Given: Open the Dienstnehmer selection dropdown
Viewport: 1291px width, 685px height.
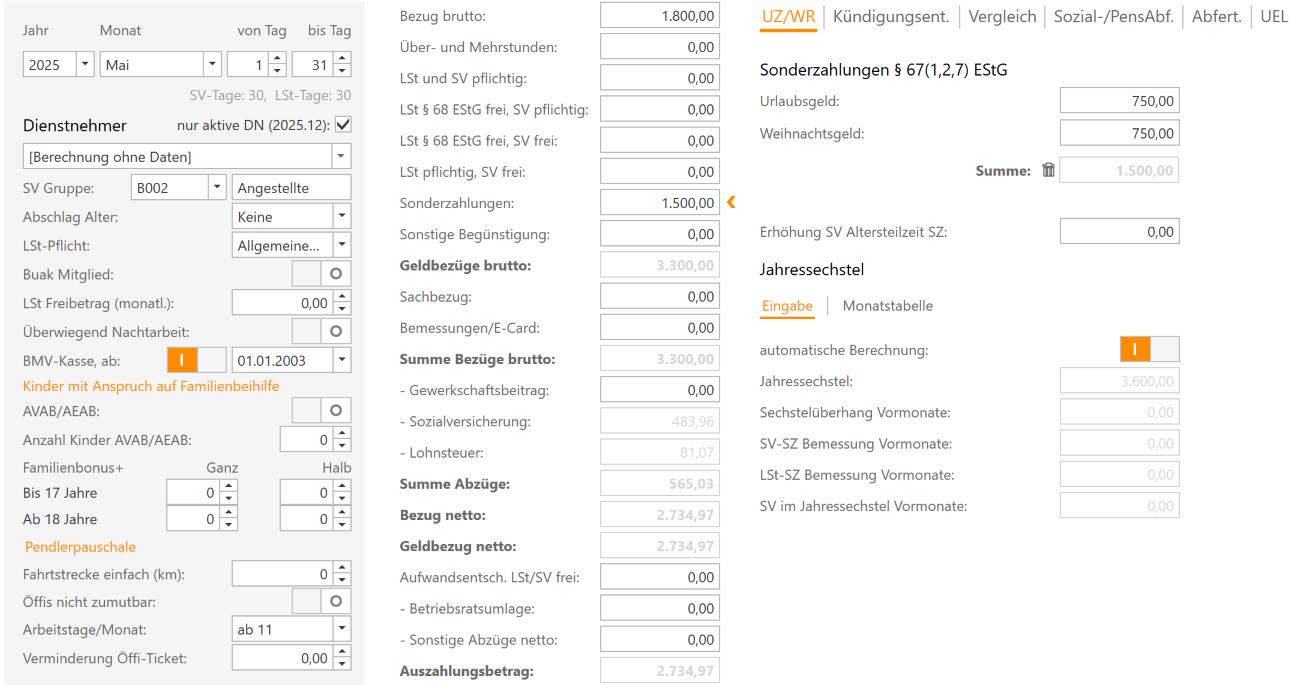Looking at the screenshot, I should (342, 156).
